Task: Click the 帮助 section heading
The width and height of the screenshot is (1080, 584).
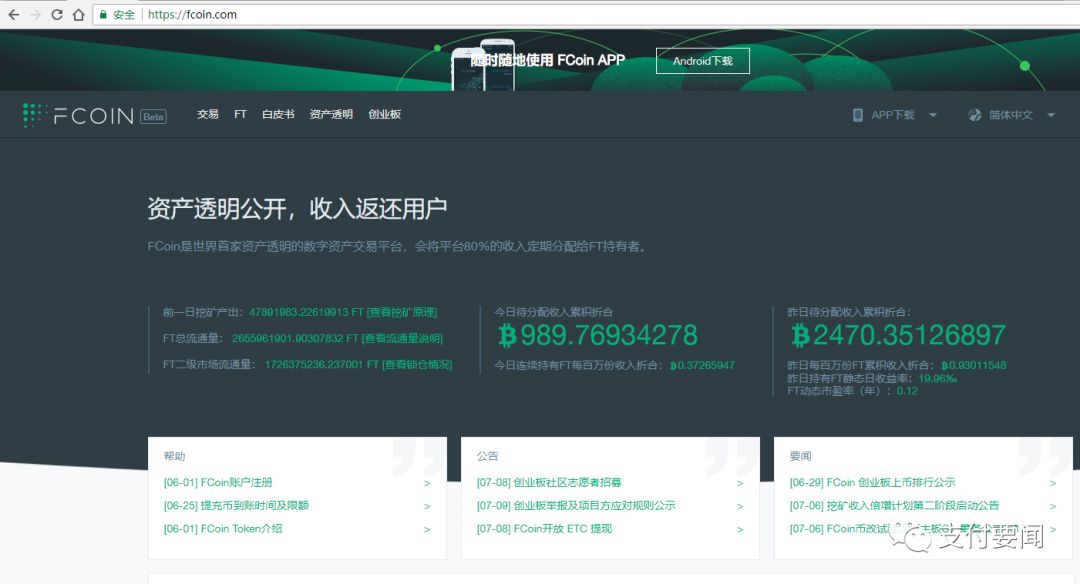Action: (x=174, y=456)
